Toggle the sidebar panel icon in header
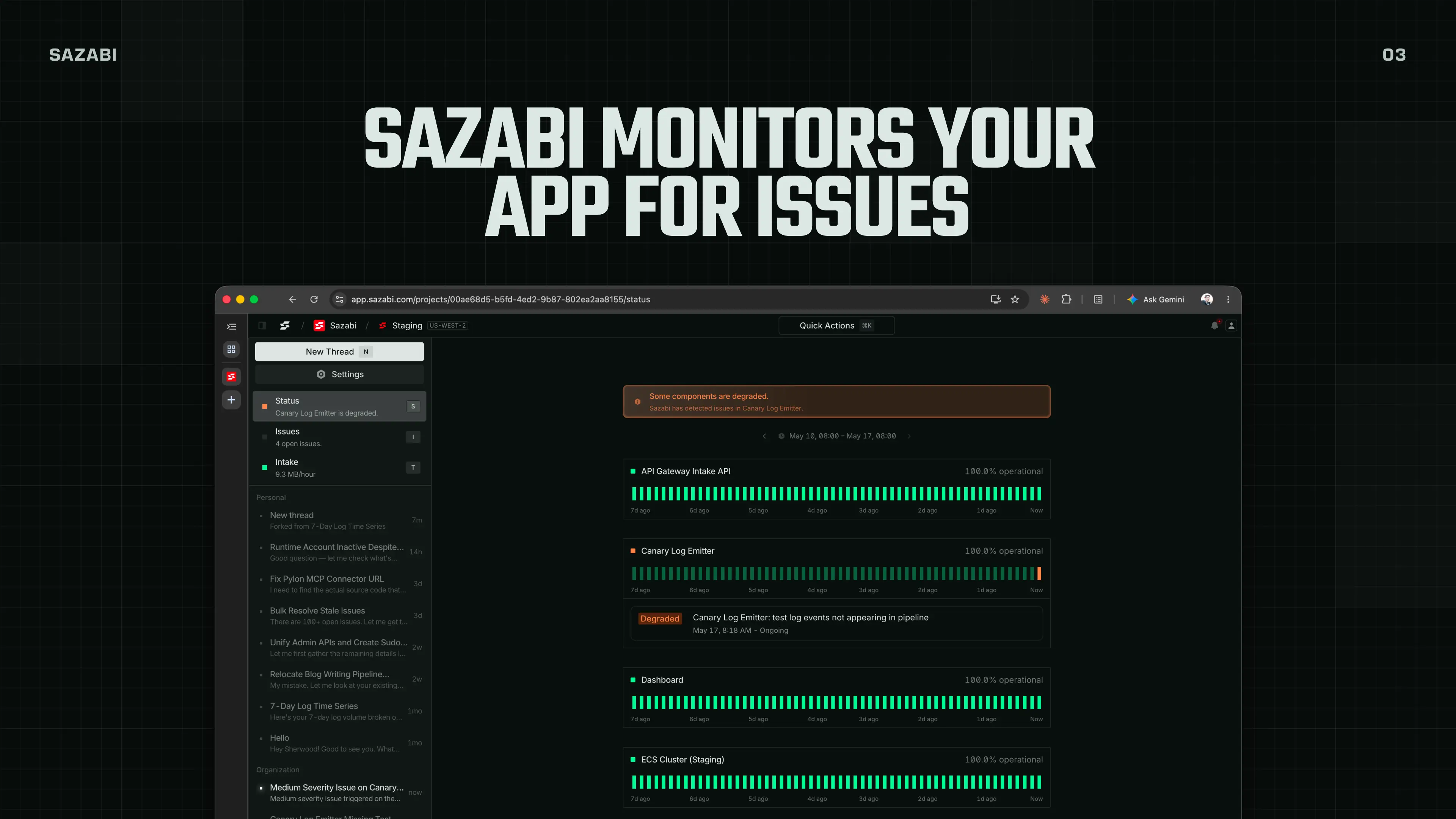The image size is (1456, 819). [x=262, y=326]
